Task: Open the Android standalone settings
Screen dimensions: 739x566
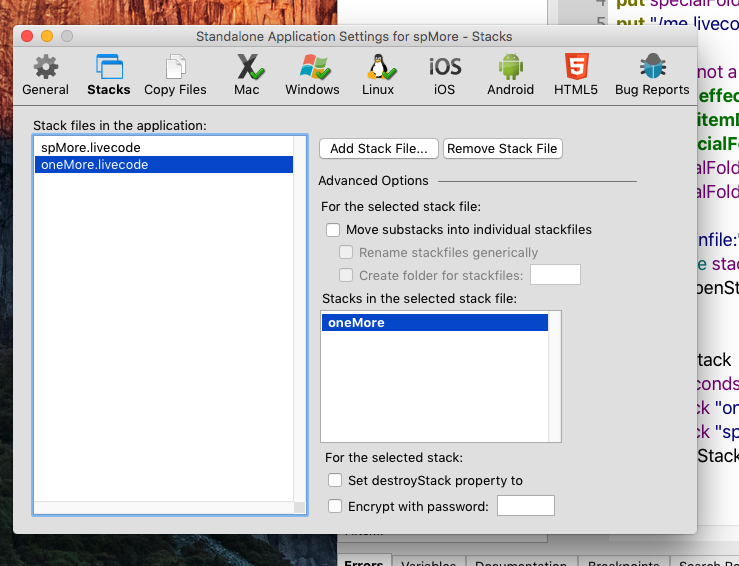Action: (x=510, y=75)
